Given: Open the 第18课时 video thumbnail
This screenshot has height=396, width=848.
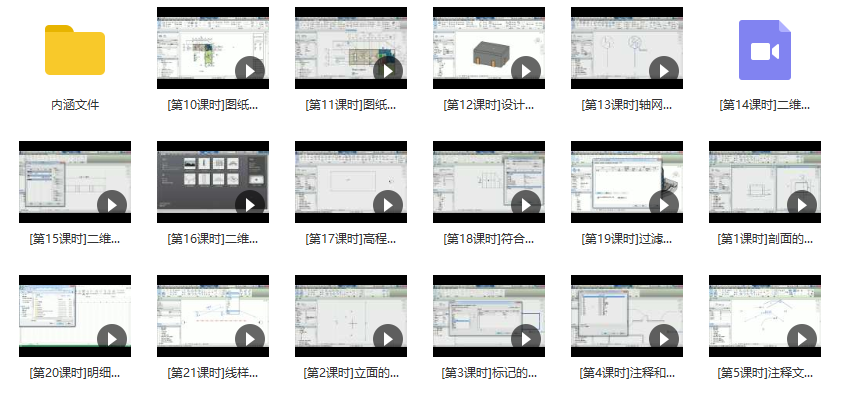Looking at the screenshot, I should pyautogui.click(x=489, y=182).
